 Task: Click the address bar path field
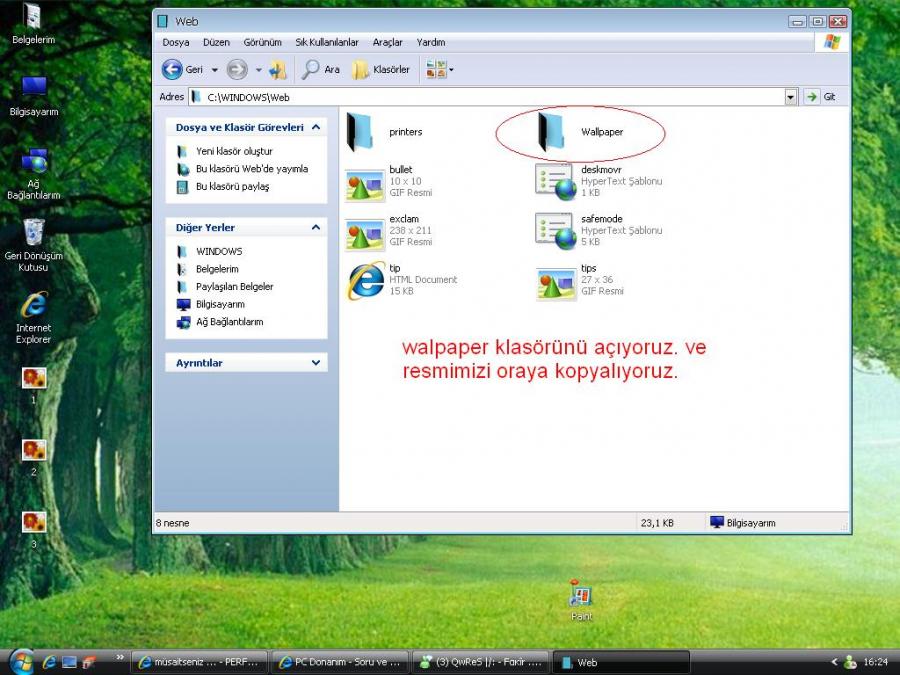click(490, 97)
